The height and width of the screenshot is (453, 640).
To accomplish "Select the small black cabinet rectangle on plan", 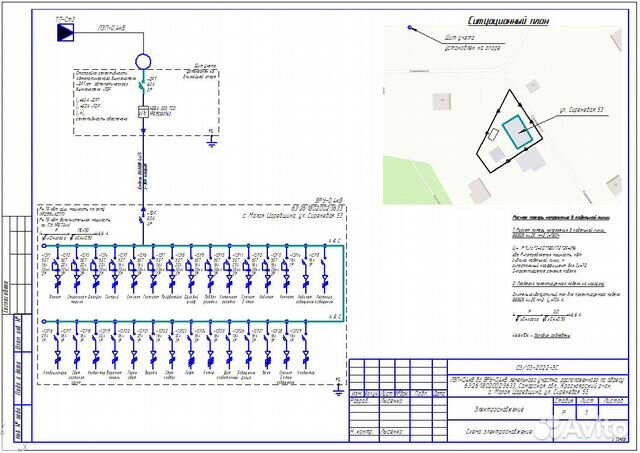I will click(493, 133).
